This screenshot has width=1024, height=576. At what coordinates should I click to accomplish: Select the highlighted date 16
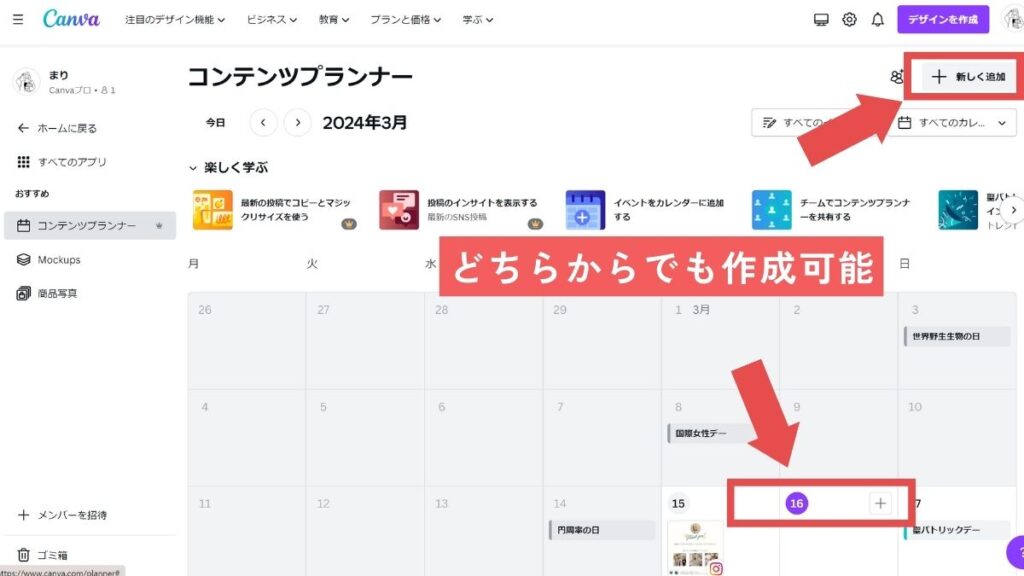point(797,504)
